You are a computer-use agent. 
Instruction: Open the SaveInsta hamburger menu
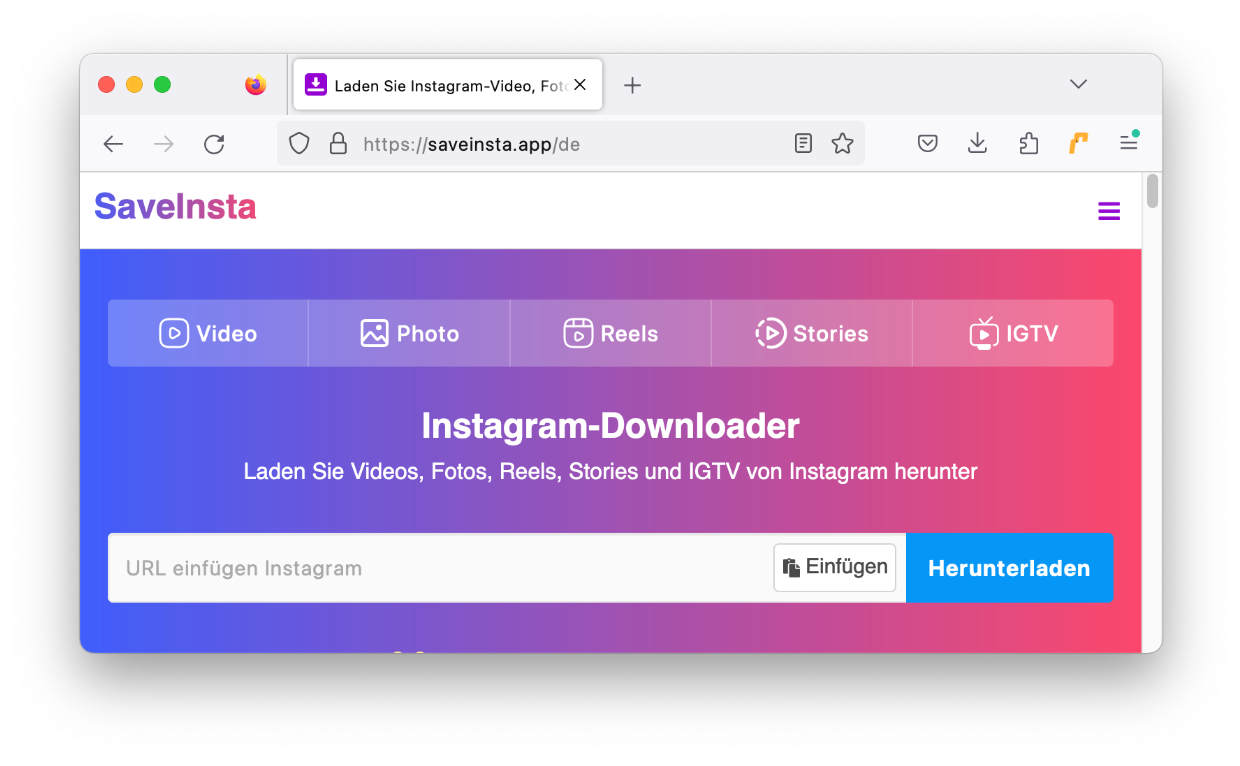[x=1109, y=211]
